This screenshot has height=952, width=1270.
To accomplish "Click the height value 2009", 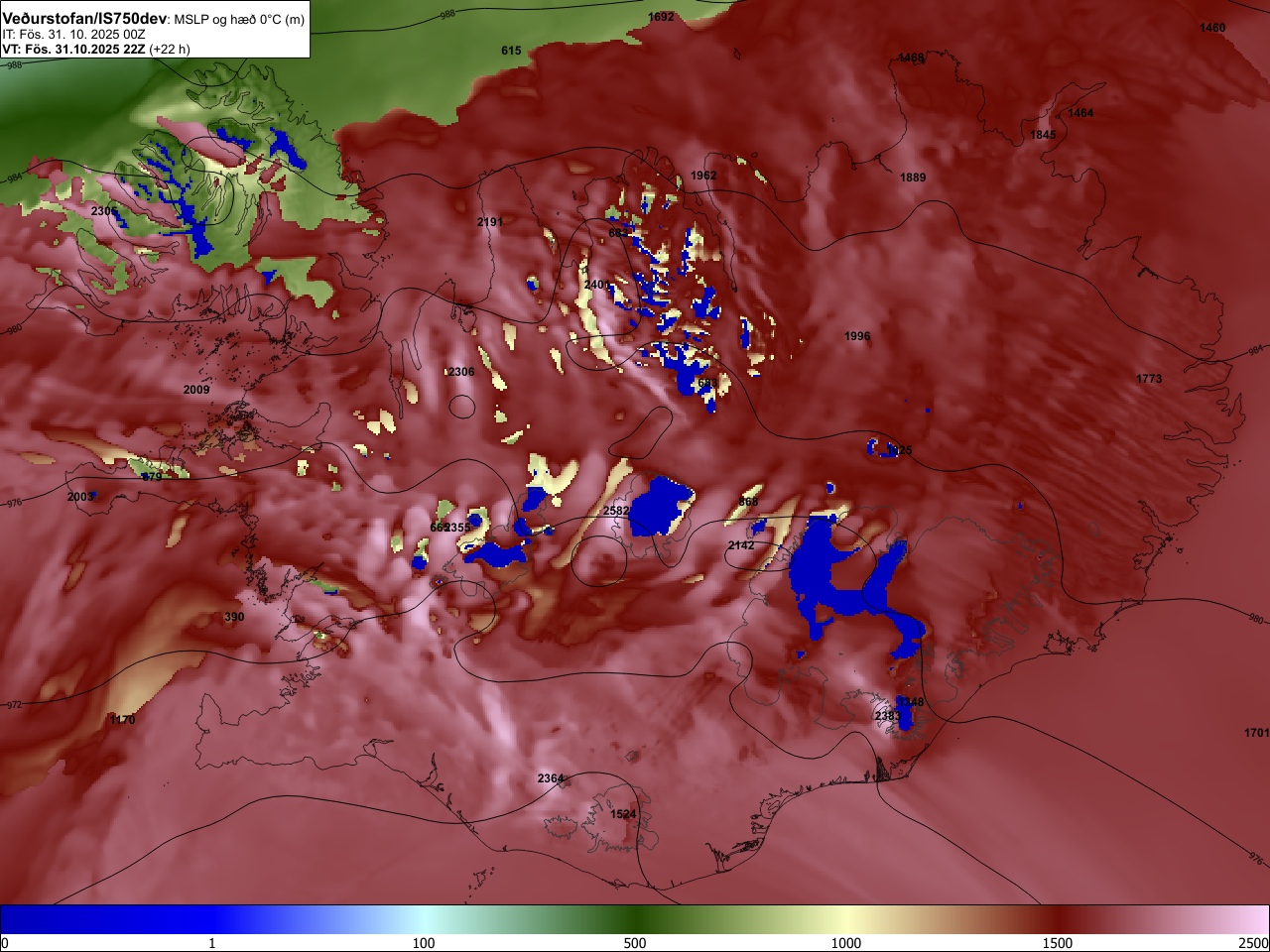I will (x=196, y=390).
